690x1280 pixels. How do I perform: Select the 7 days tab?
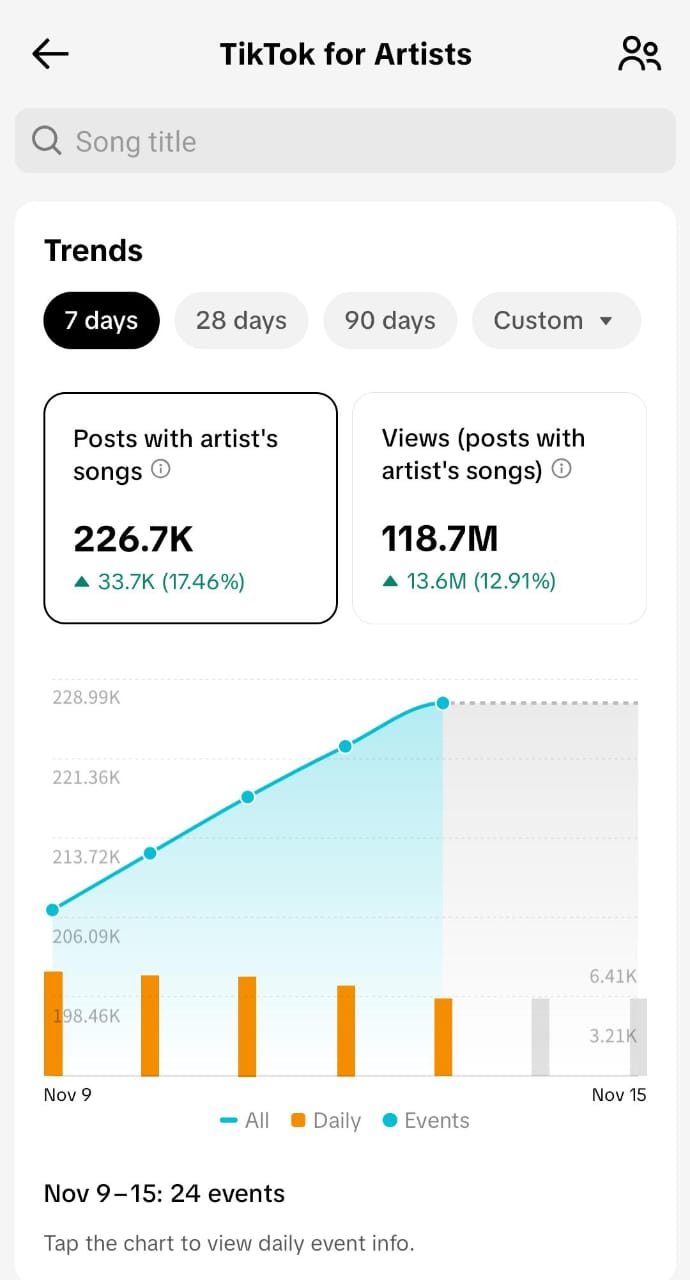coord(101,321)
